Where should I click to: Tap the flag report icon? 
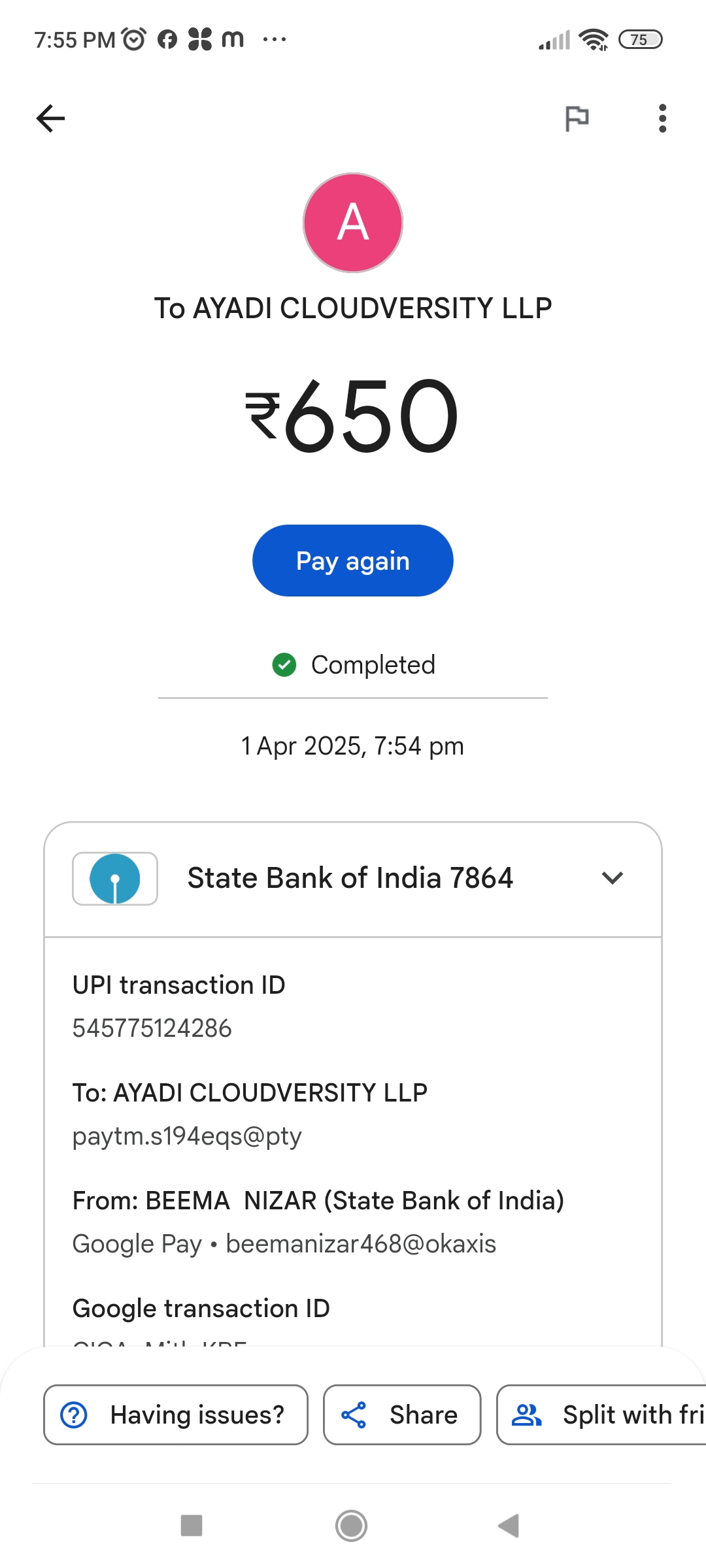pyautogui.click(x=577, y=118)
